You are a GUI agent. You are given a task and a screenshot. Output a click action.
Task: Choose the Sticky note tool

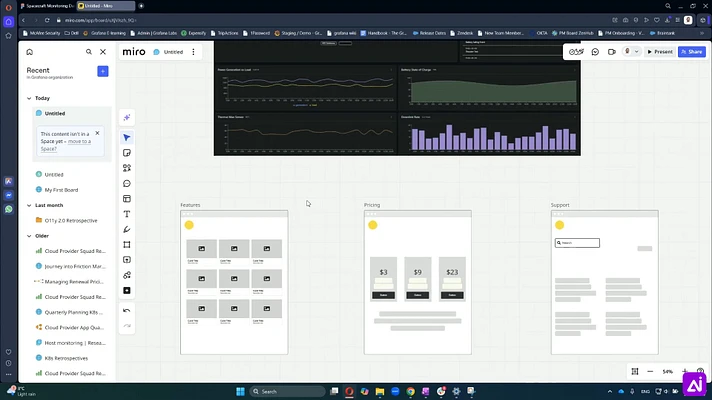(127, 153)
